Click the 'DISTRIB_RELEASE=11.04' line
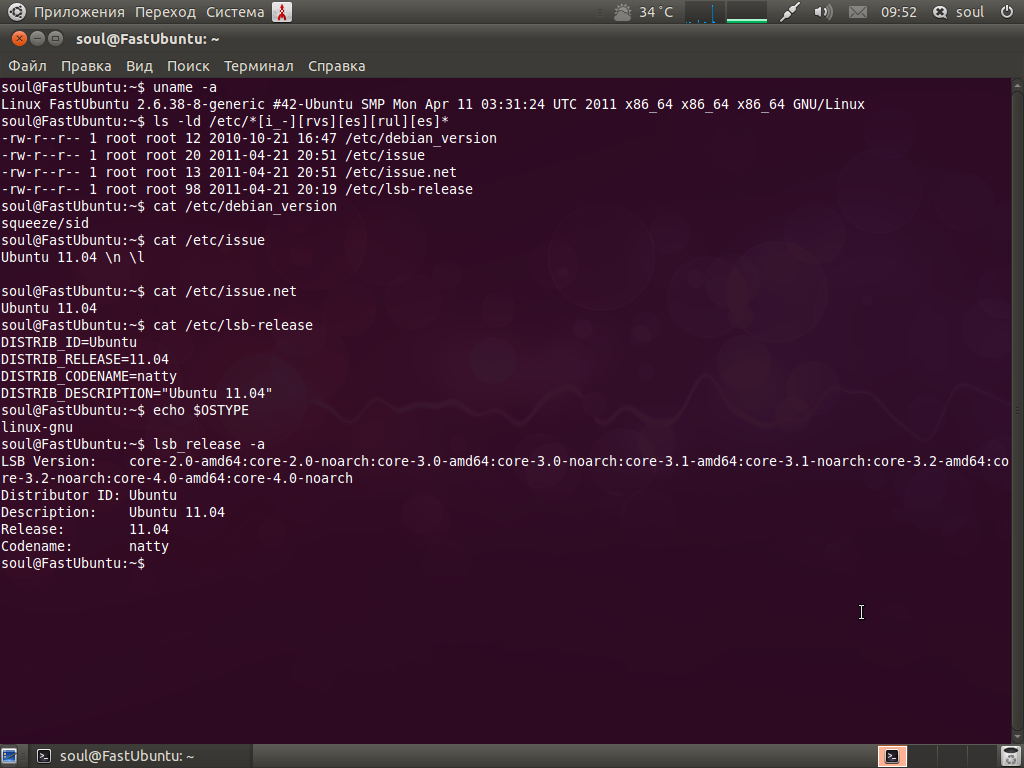1024x768 pixels. 85,359
